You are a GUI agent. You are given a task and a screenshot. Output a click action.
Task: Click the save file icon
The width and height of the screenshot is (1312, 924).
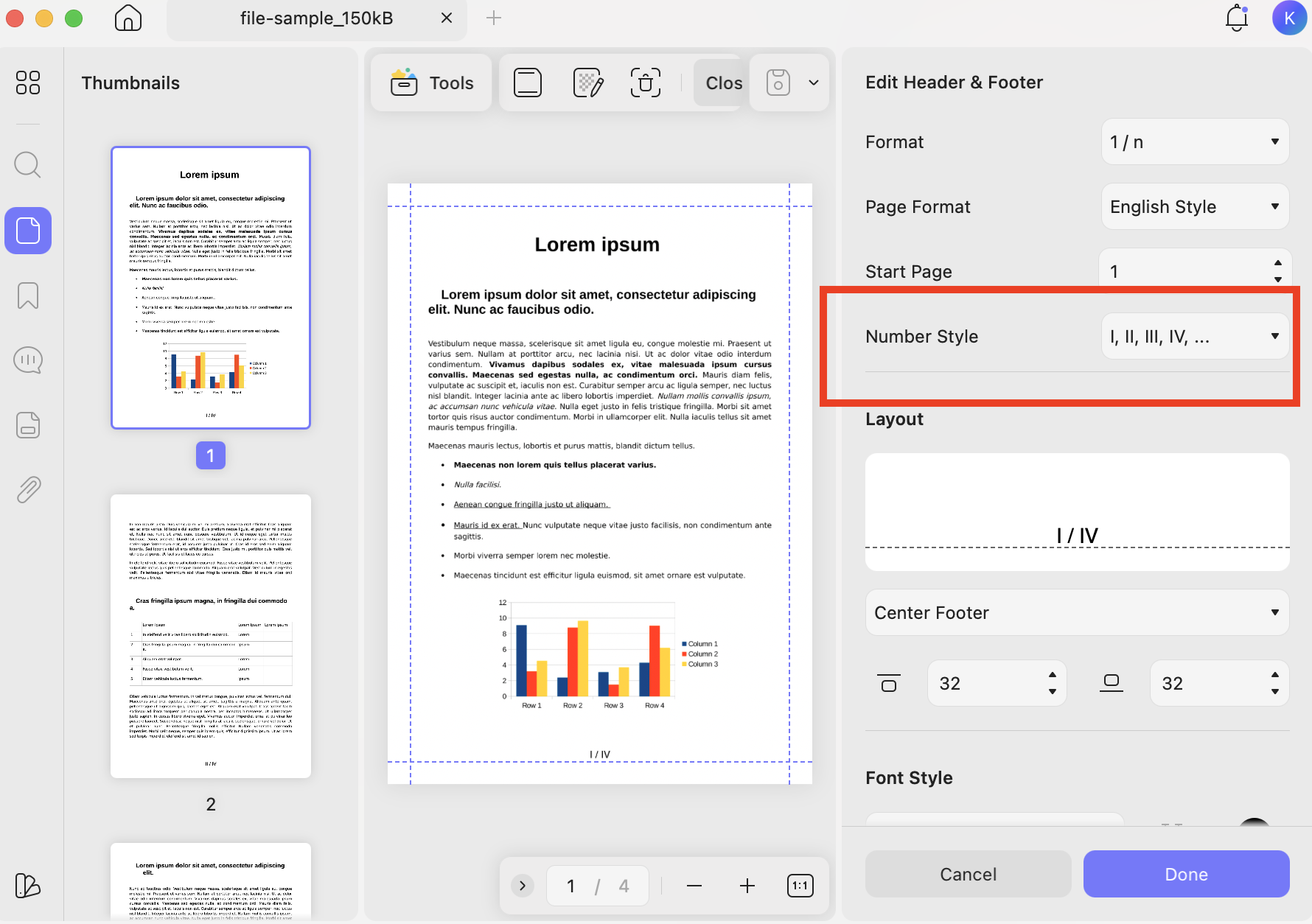tap(777, 83)
